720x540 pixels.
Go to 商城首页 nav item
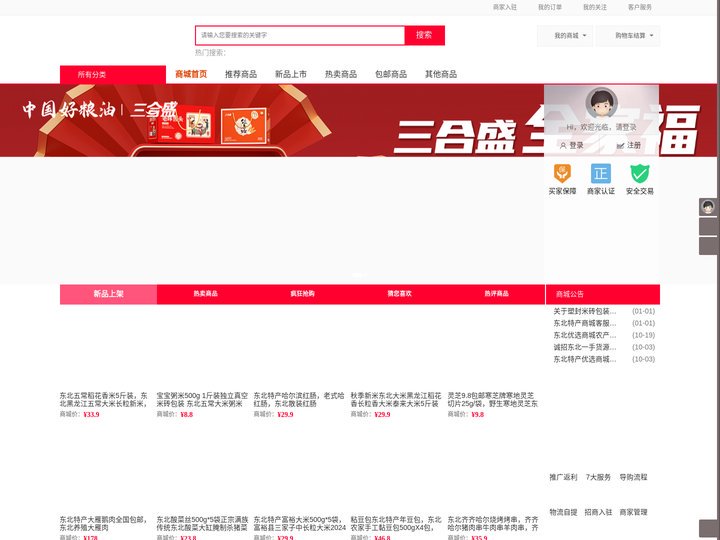tap(191, 74)
